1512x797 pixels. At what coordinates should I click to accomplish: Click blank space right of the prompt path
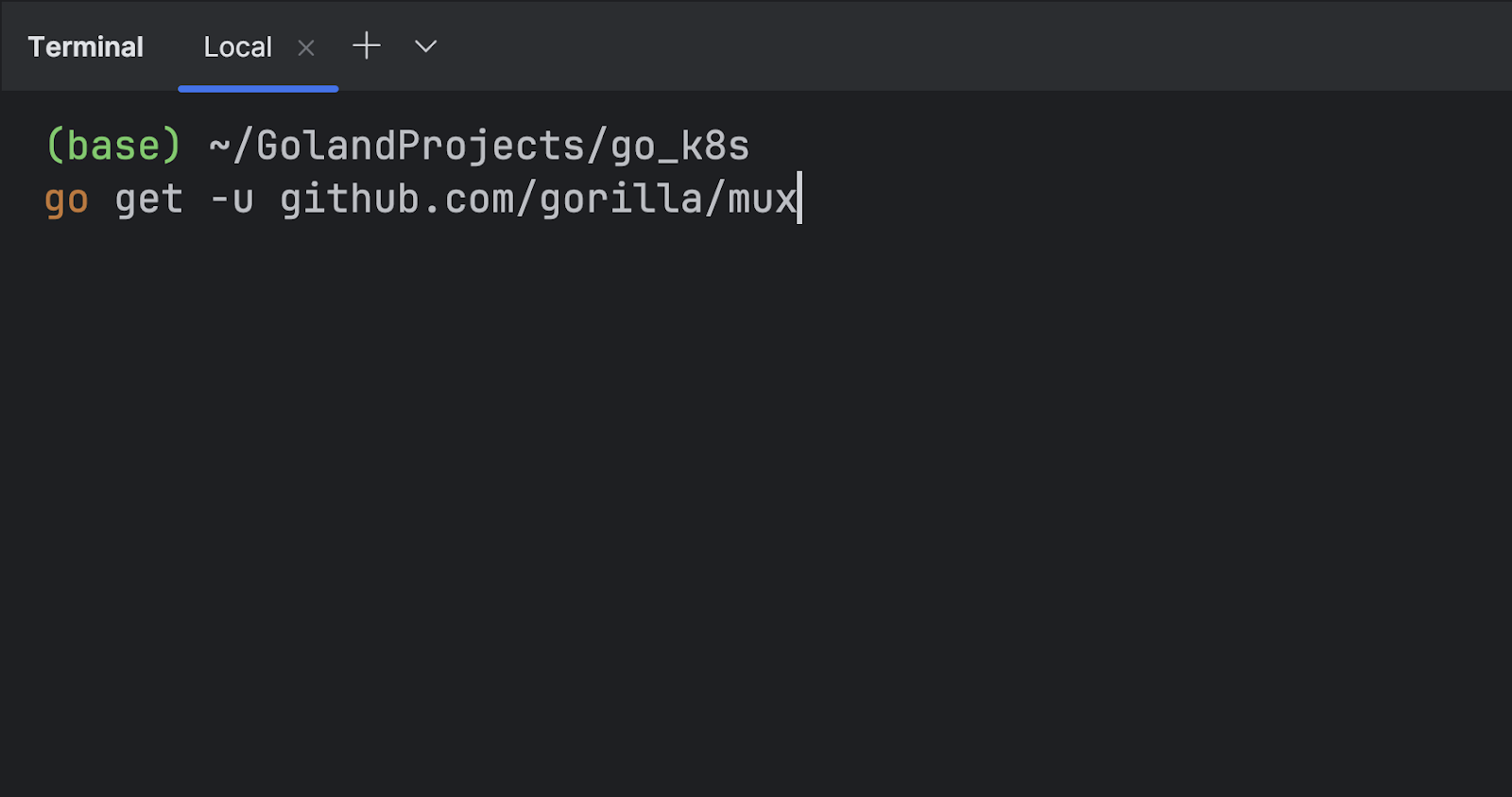pyautogui.click(x=1125, y=147)
